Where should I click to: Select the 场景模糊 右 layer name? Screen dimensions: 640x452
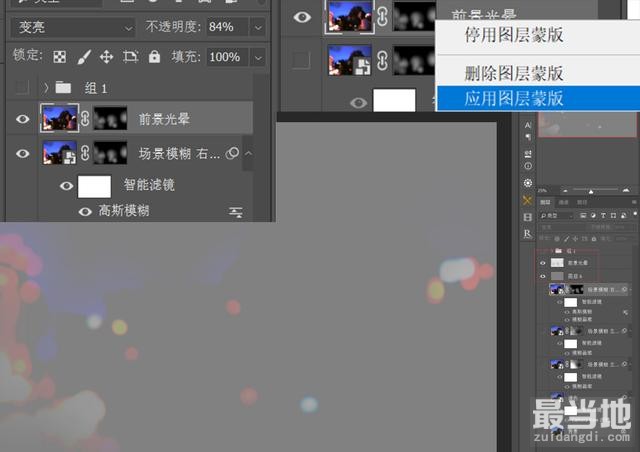[x=180, y=154]
